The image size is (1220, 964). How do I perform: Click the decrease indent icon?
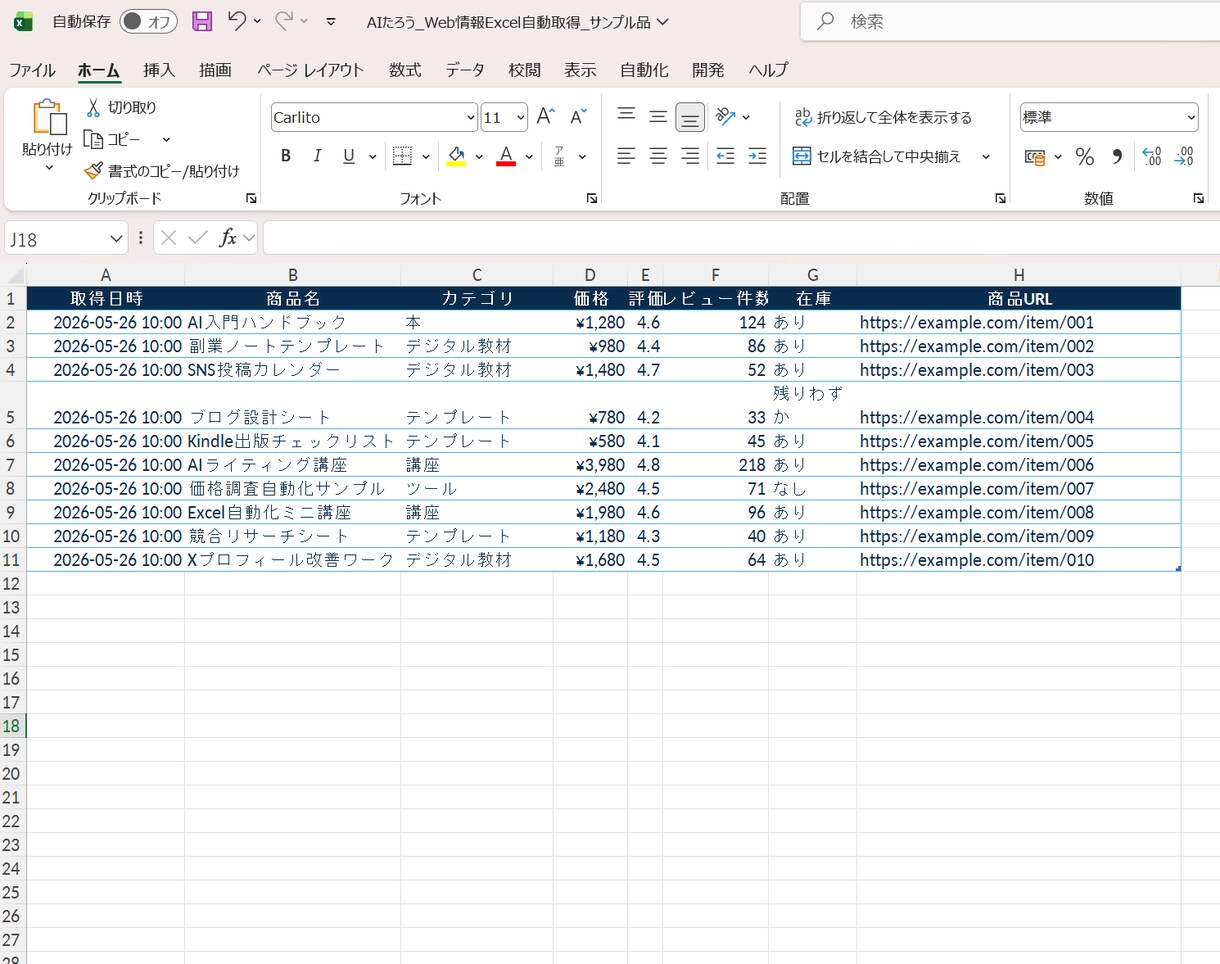pos(726,156)
